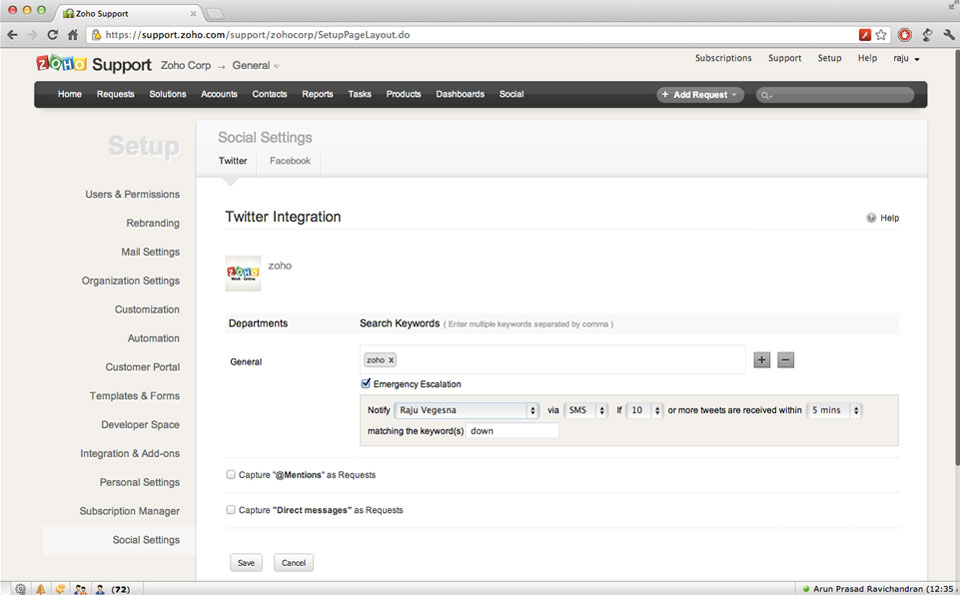The image size is (960, 595).
Task: Click the Zoho logo in the header
Action: point(61,63)
